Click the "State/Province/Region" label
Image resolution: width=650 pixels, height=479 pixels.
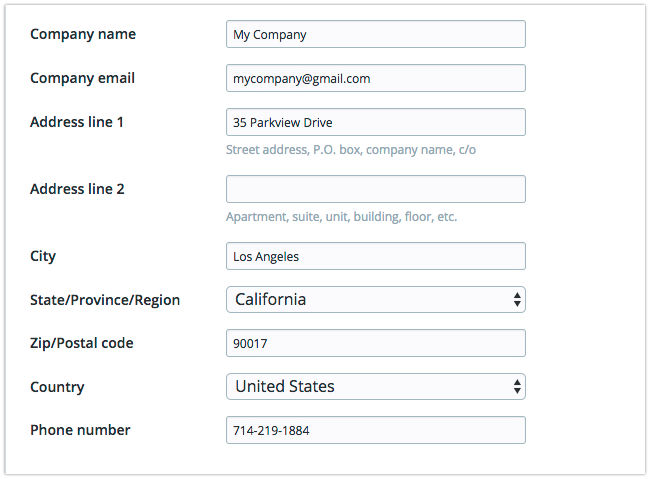(105, 300)
